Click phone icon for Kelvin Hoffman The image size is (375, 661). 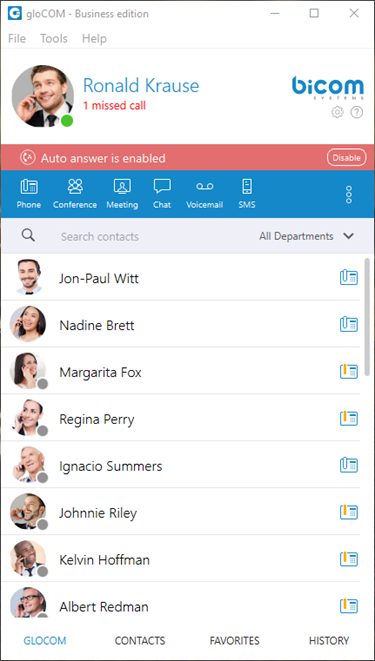pos(349,559)
